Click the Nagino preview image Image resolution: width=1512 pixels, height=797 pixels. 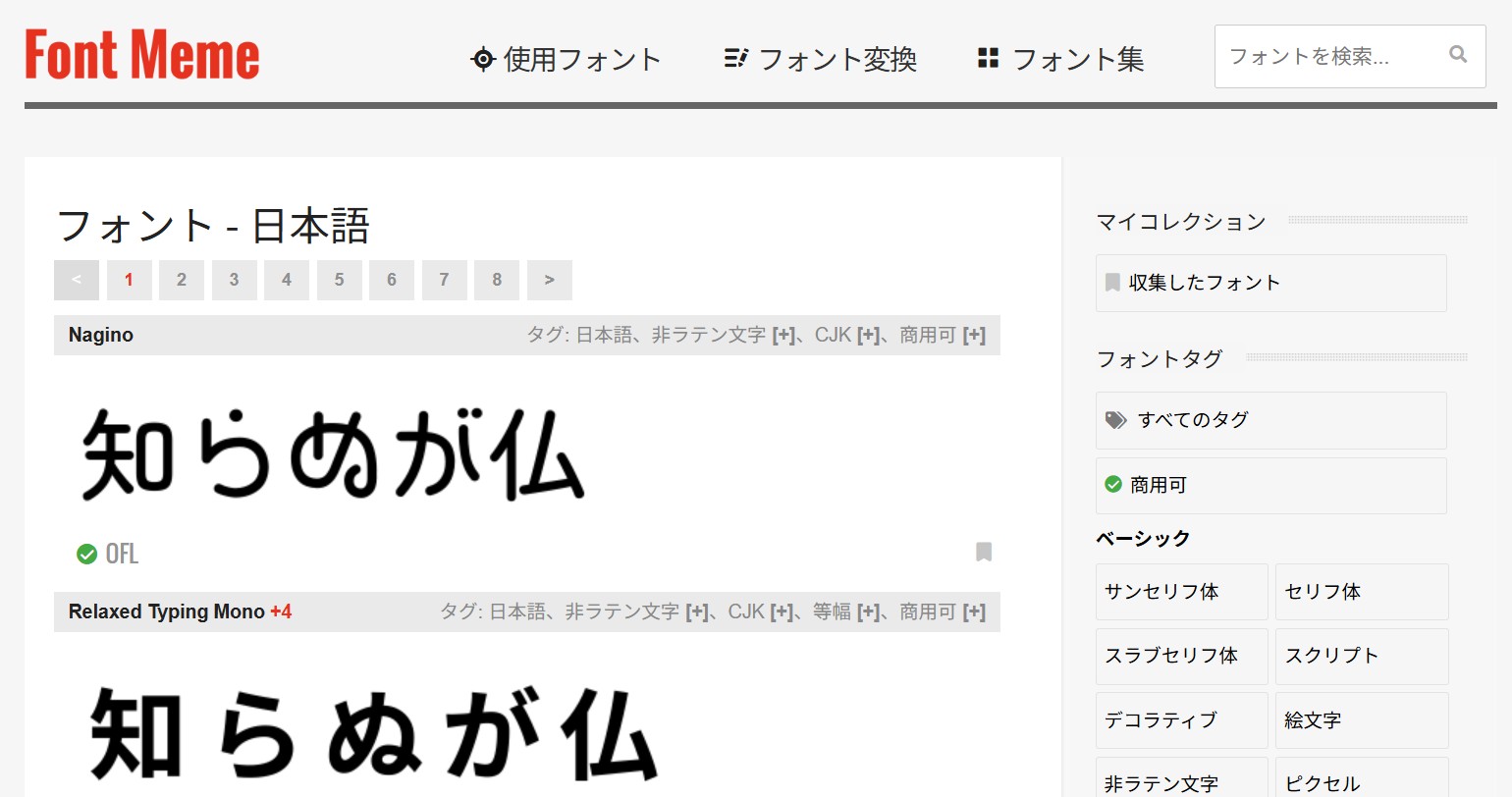coord(332,455)
